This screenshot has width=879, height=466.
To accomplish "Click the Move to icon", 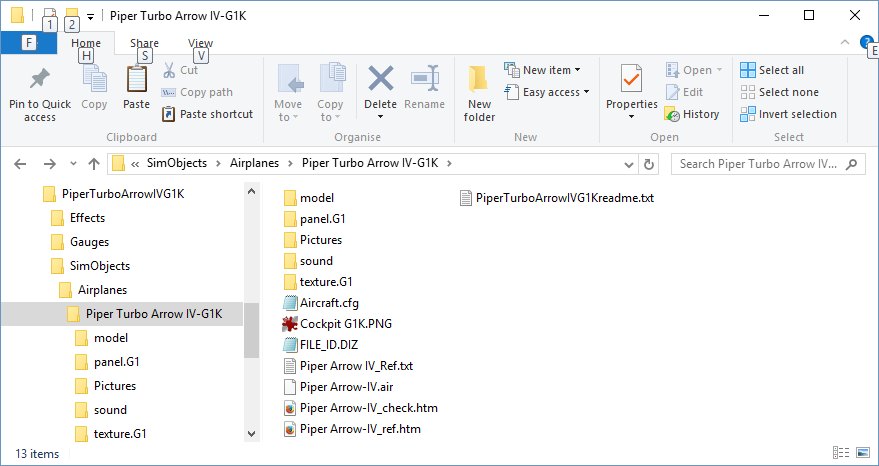I will click(289, 79).
